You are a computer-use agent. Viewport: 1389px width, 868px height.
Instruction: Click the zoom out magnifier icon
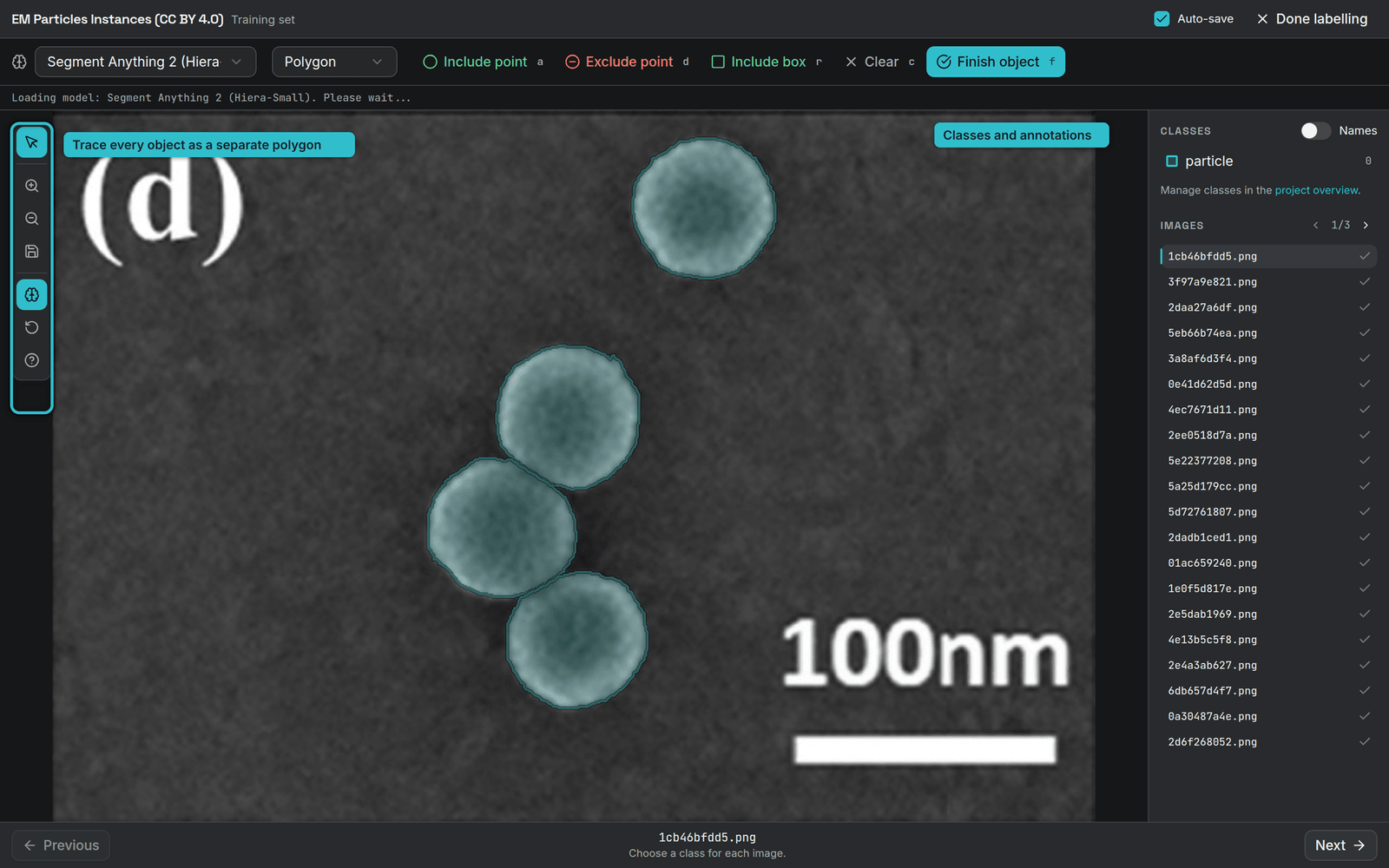(x=32, y=219)
